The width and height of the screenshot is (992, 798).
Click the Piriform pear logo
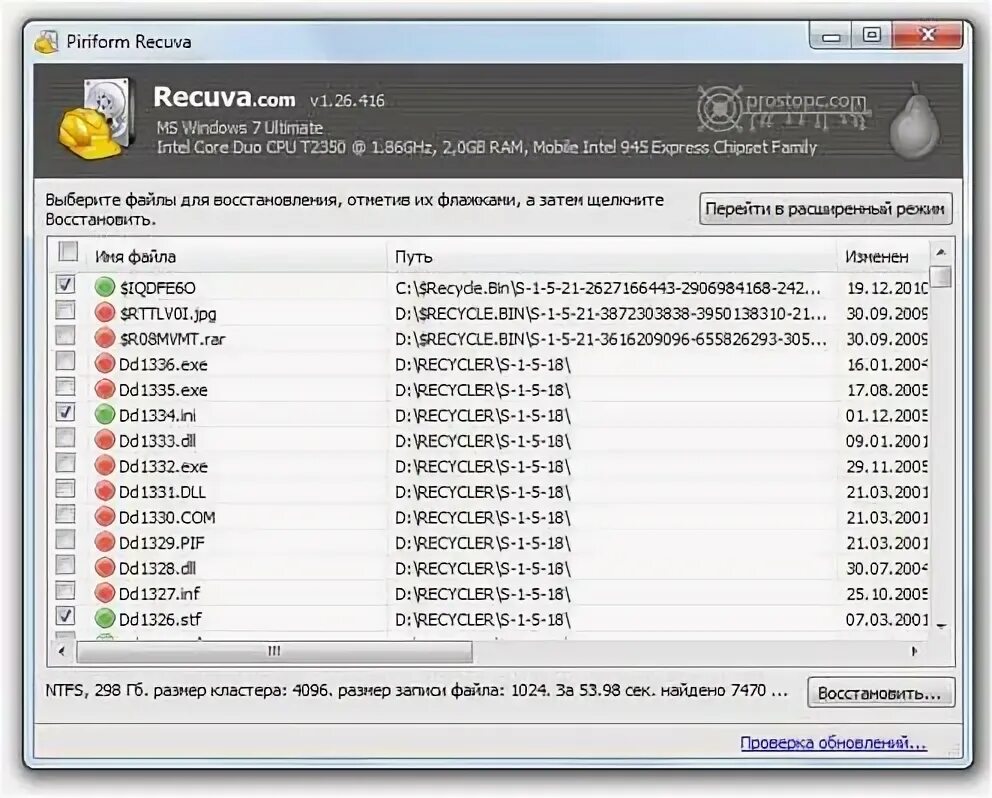pos(914,124)
